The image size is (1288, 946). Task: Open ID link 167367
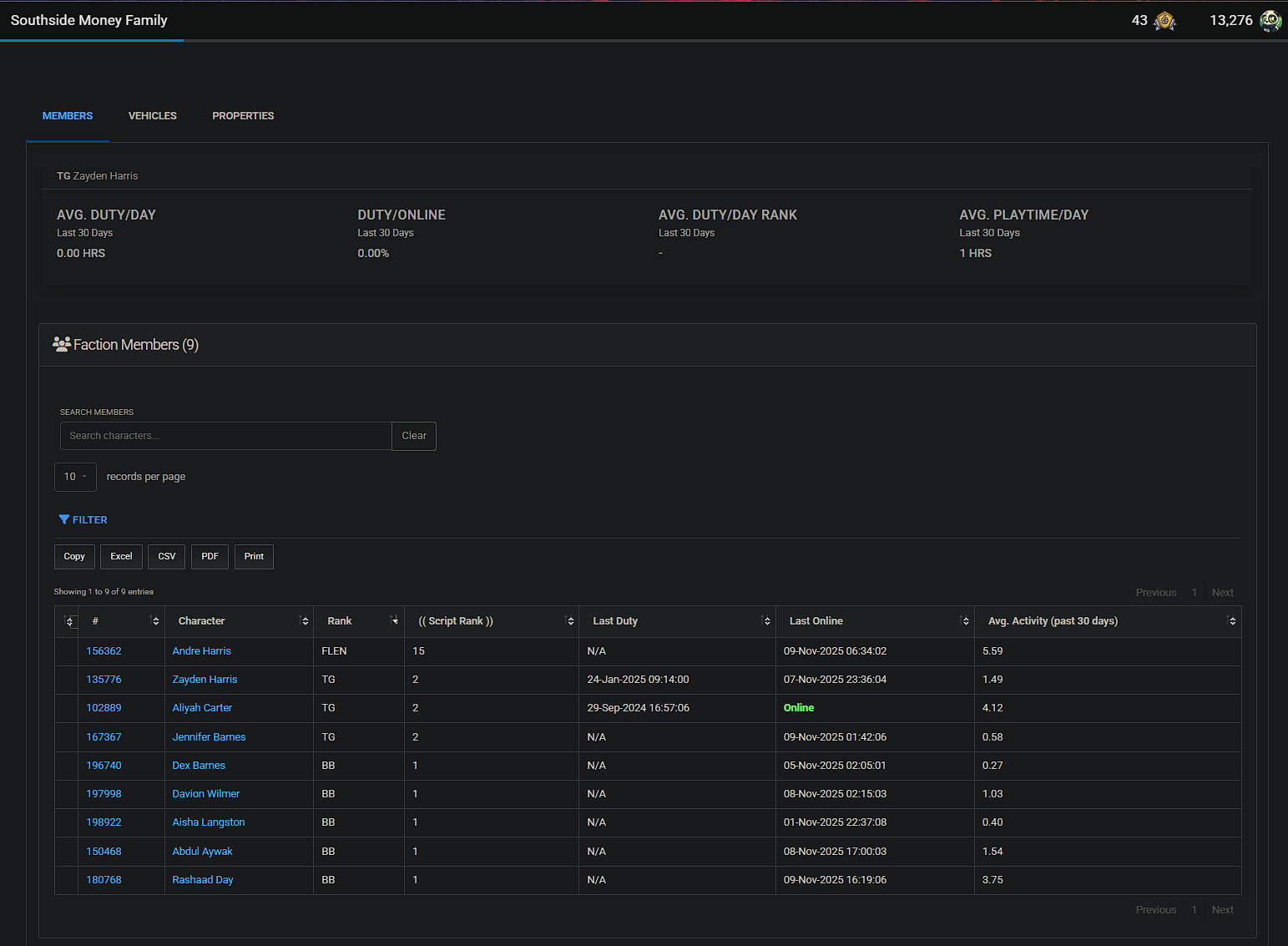pos(104,737)
